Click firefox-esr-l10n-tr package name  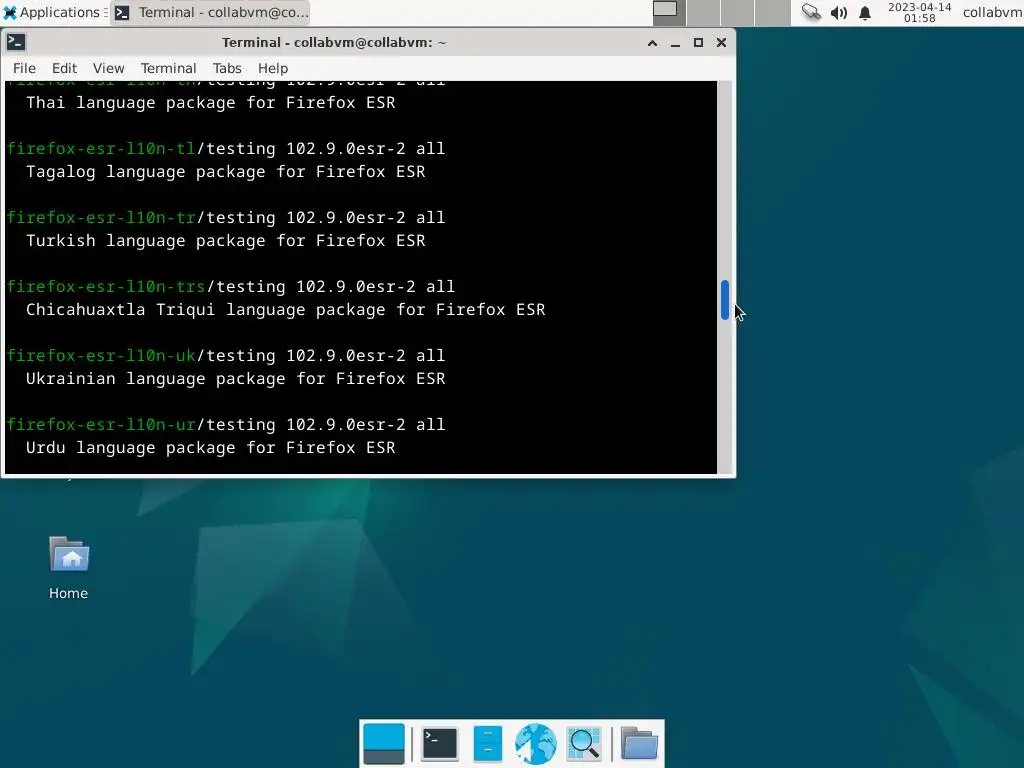[x=101, y=217]
